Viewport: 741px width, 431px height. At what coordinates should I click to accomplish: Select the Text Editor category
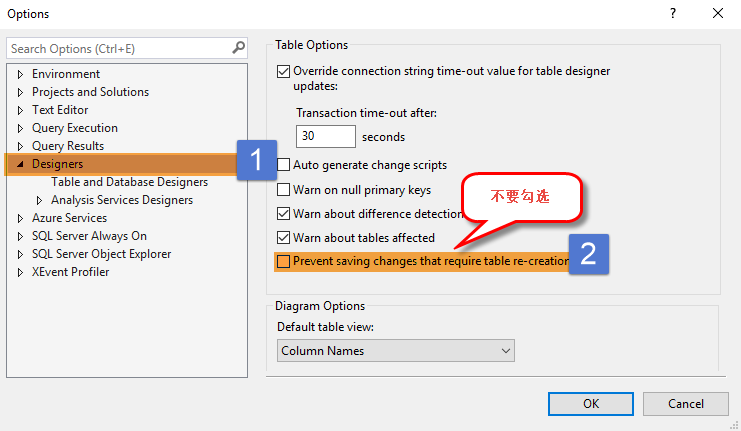click(60, 110)
